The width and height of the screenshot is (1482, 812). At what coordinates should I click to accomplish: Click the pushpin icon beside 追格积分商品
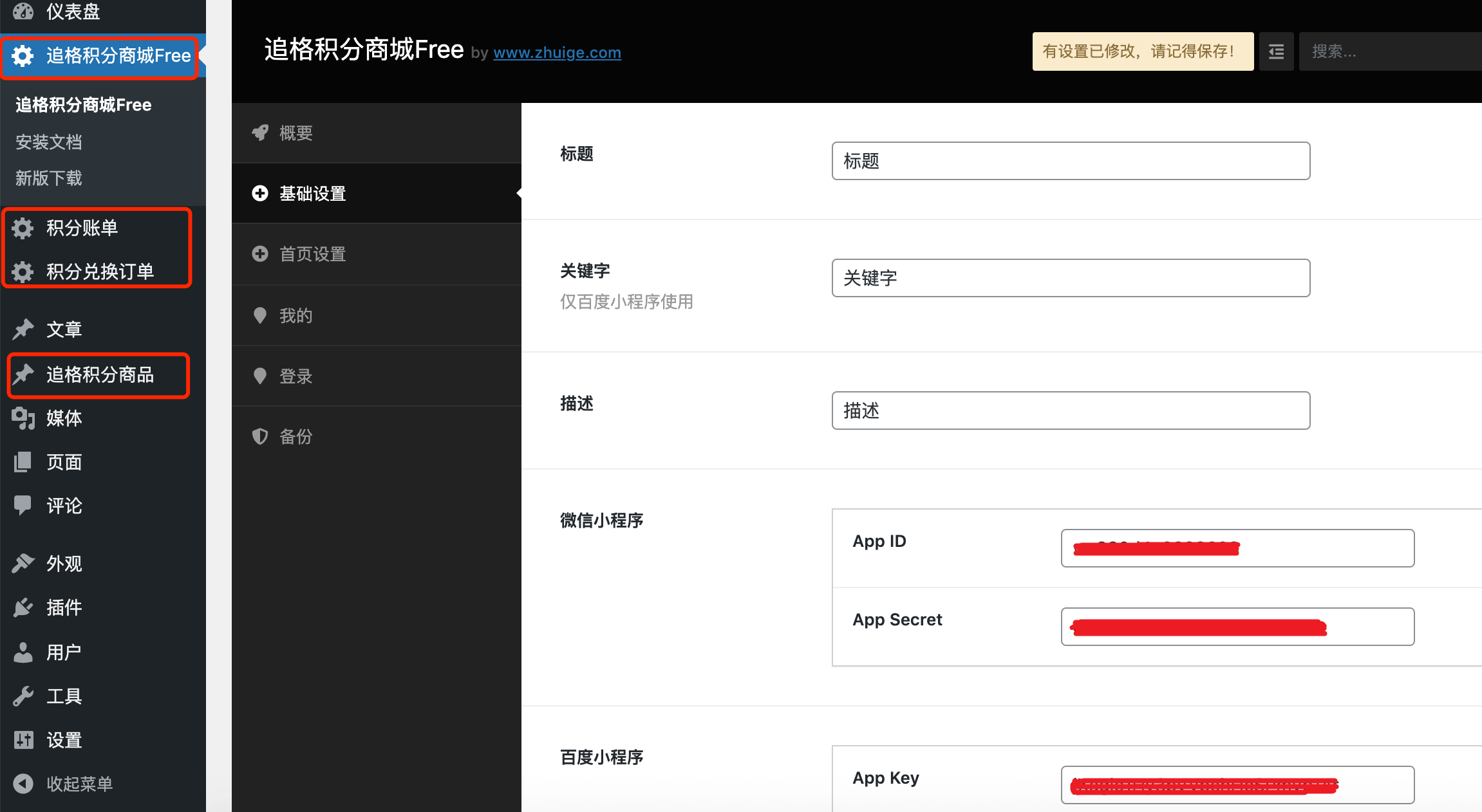(x=23, y=374)
